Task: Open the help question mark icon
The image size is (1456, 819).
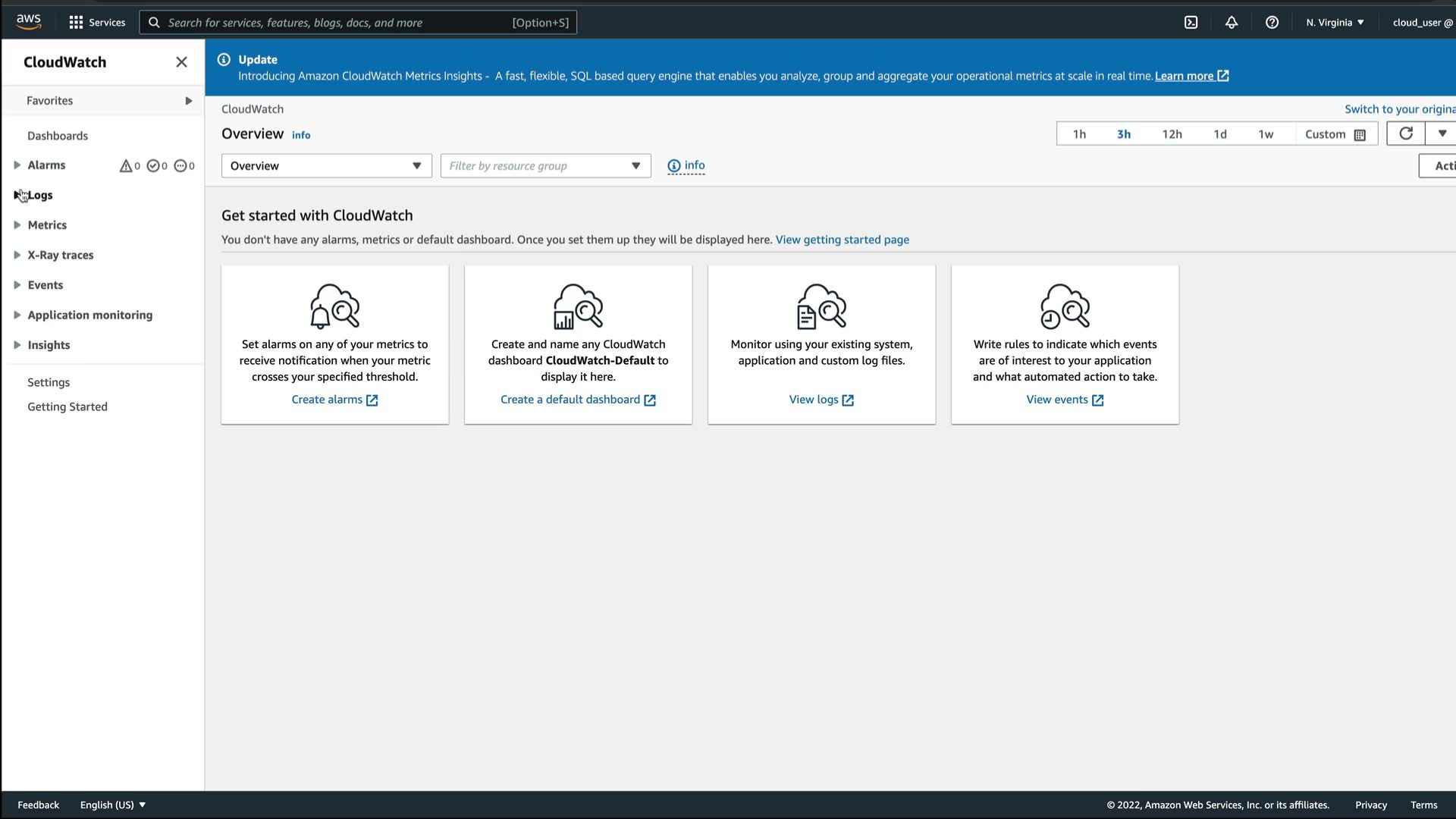Action: 1272,23
